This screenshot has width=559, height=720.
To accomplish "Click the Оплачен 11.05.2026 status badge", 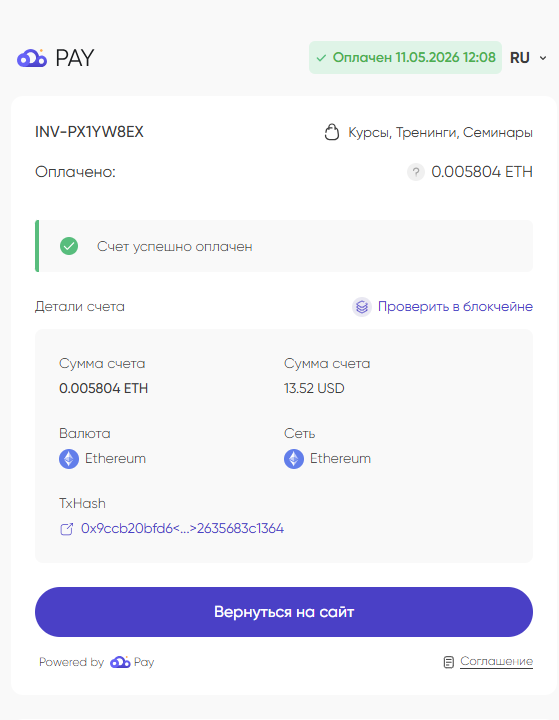I will 405,57.
